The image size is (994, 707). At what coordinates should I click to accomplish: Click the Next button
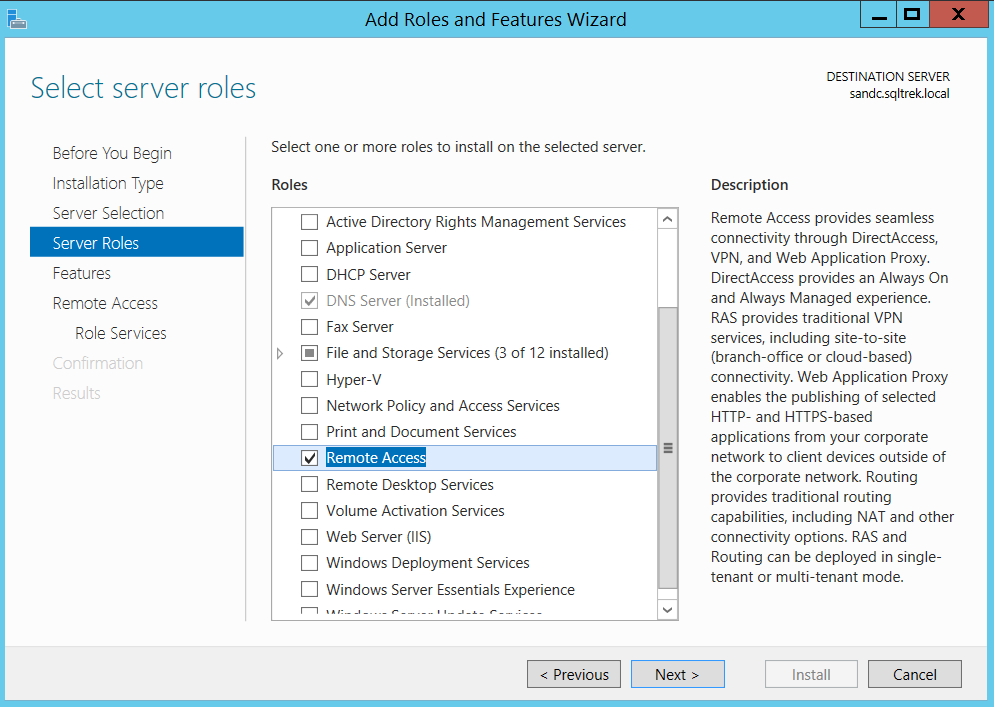[x=677, y=674]
